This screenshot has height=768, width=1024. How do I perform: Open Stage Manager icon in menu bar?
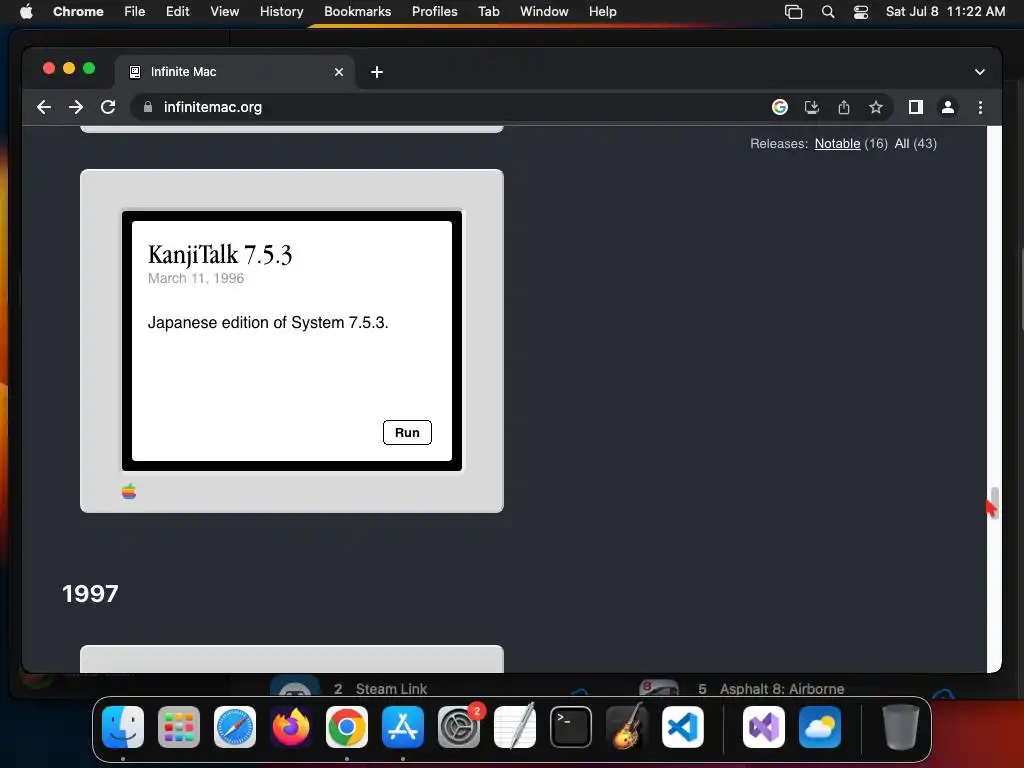point(793,12)
